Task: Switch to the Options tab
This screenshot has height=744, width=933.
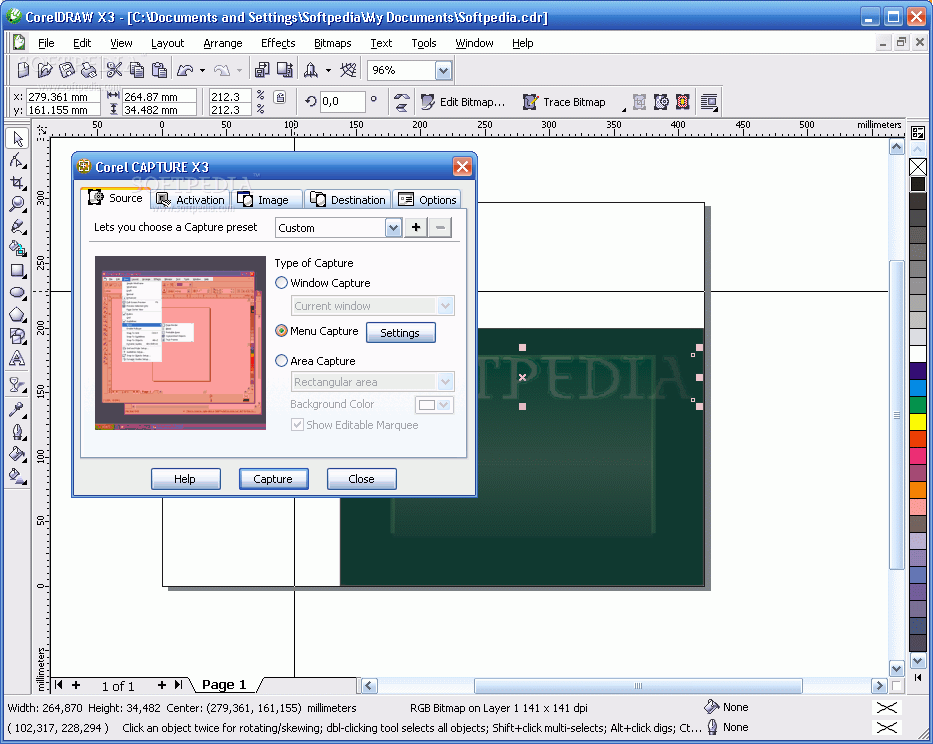Action: pos(427,200)
